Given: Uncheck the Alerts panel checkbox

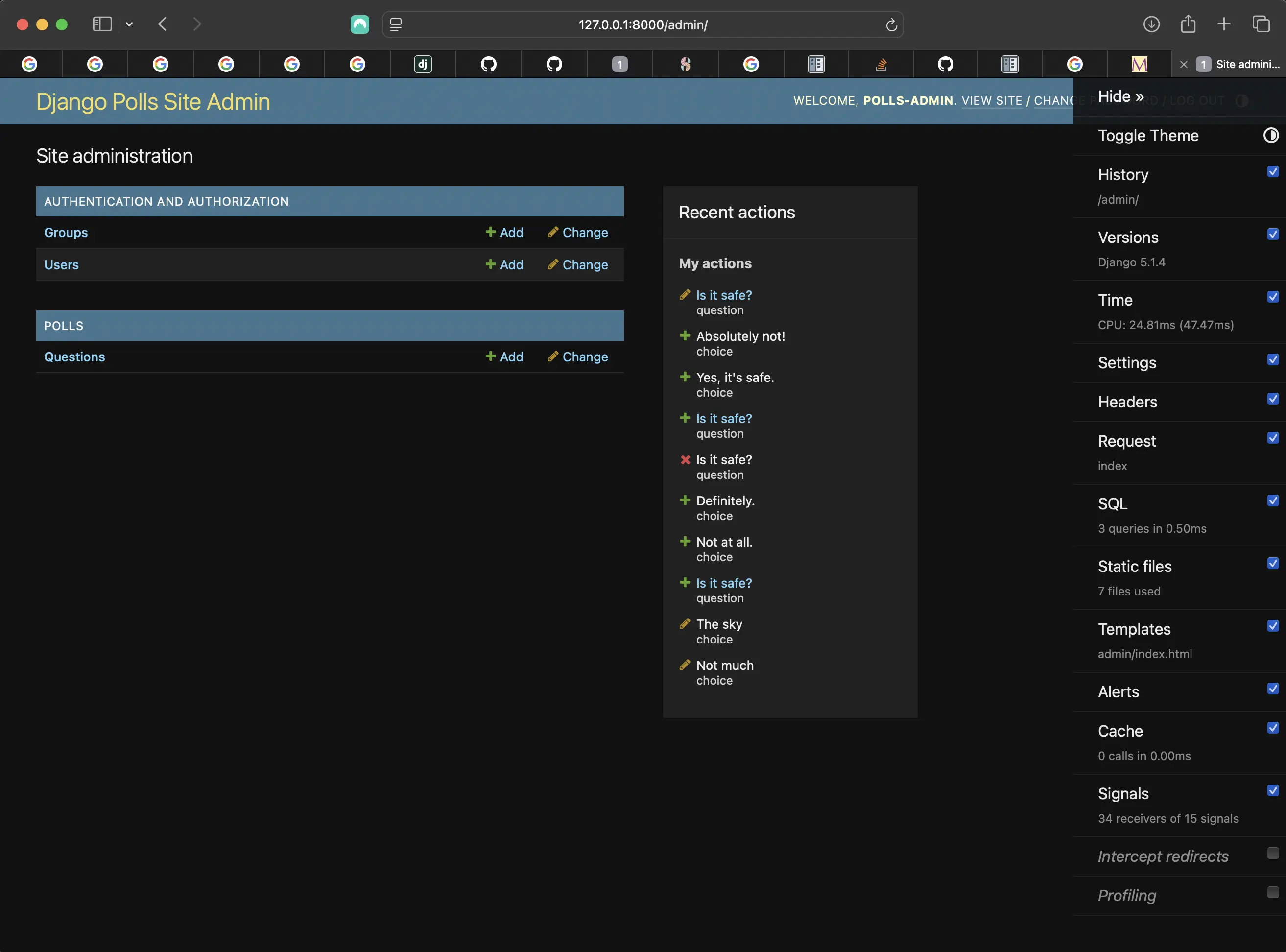Looking at the screenshot, I should click(1273, 689).
